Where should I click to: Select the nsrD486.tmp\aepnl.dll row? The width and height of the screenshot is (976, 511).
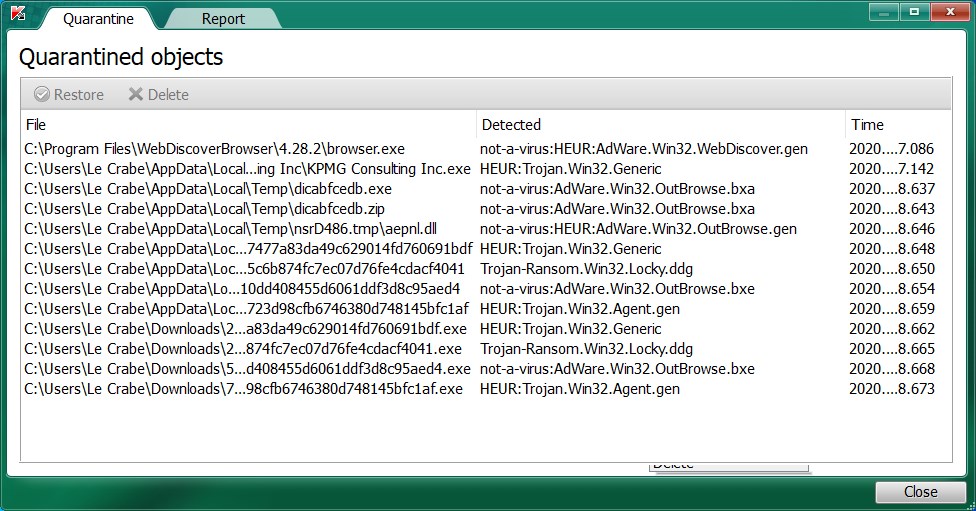click(x=486, y=228)
